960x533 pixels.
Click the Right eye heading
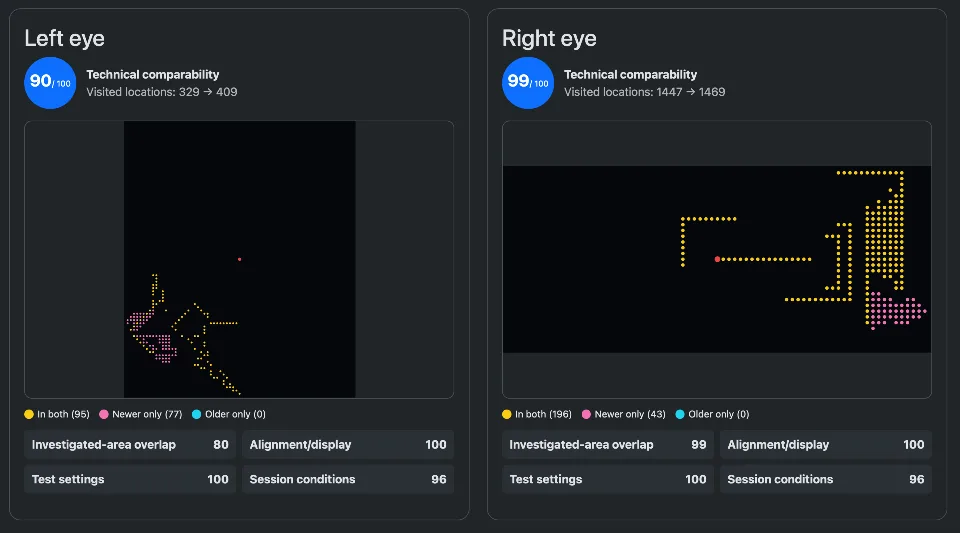click(x=549, y=38)
